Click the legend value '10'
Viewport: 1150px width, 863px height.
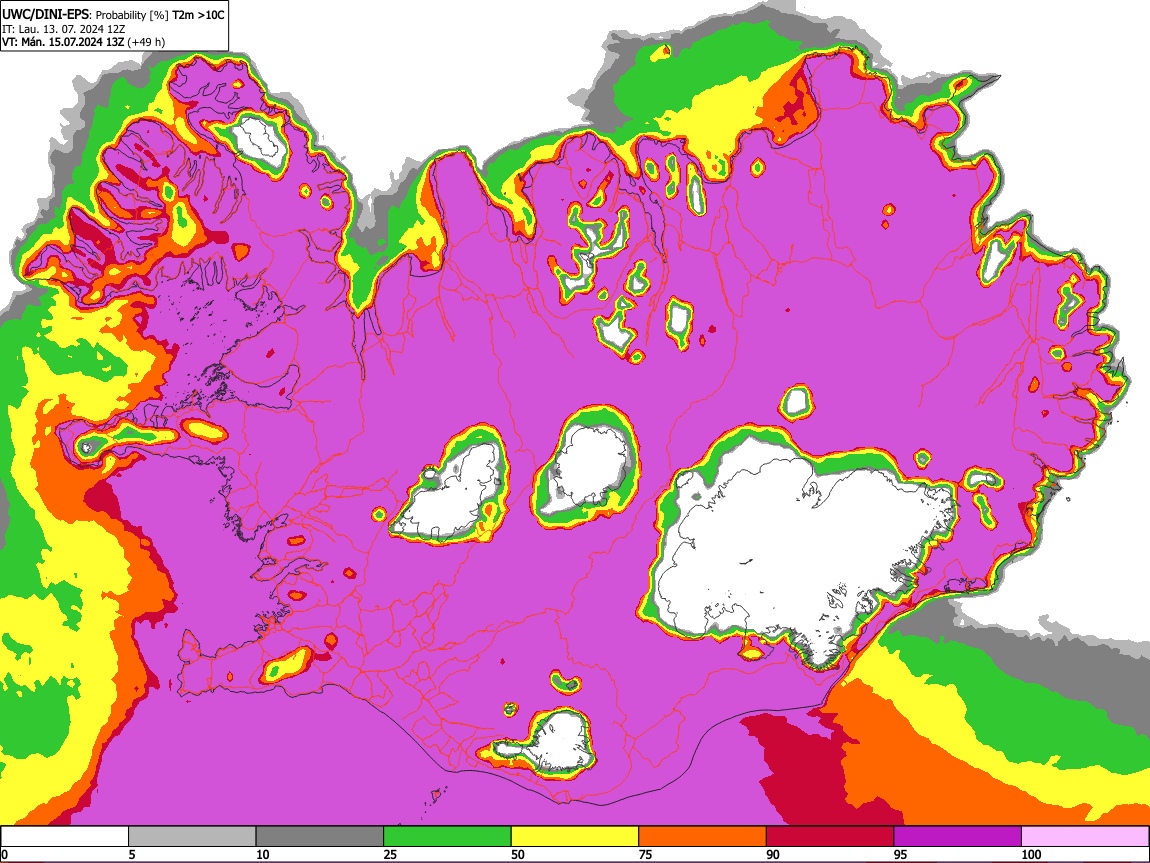(263, 854)
